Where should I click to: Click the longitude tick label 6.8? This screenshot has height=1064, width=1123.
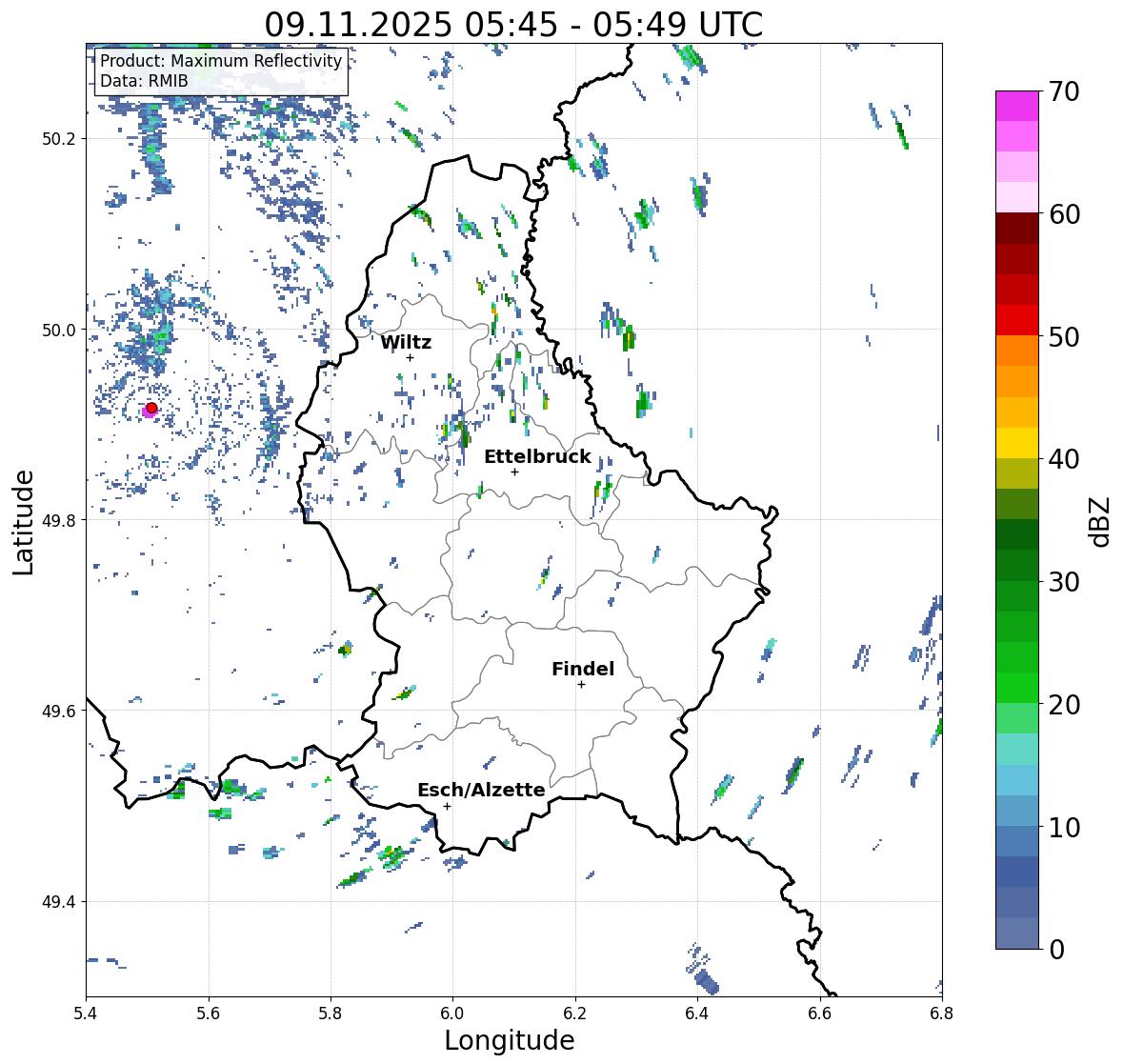[x=942, y=1013]
